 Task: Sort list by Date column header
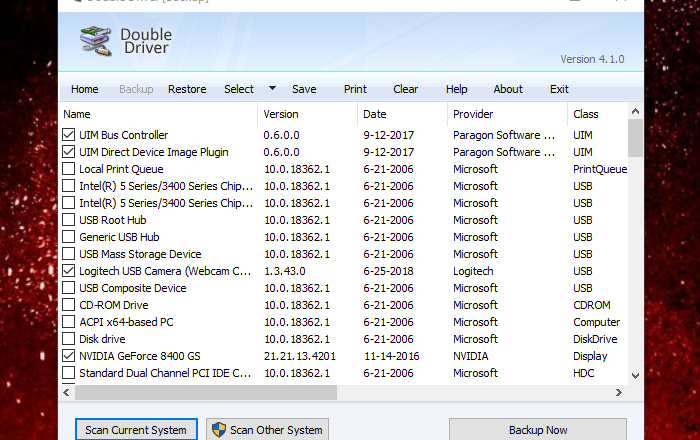(x=402, y=114)
